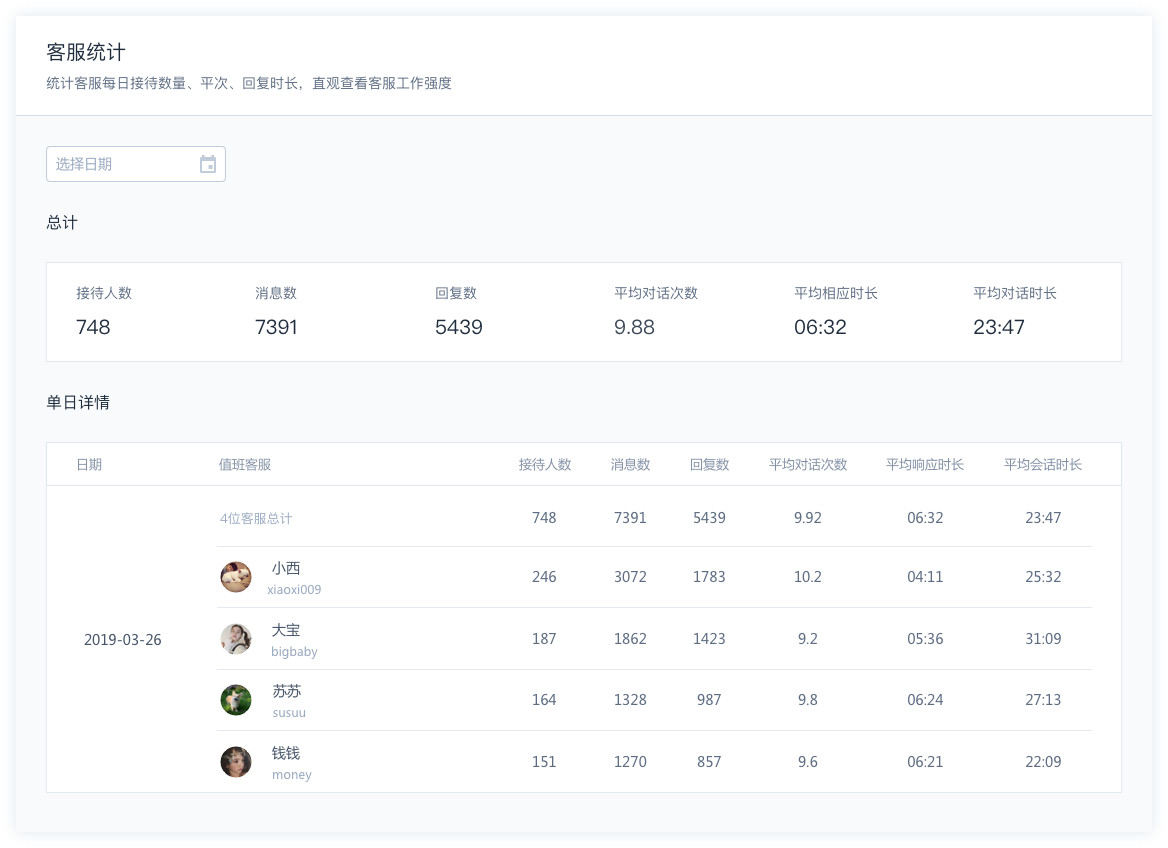Click 苏苏's avatar image

pyautogui.click(x=236, y=700)
